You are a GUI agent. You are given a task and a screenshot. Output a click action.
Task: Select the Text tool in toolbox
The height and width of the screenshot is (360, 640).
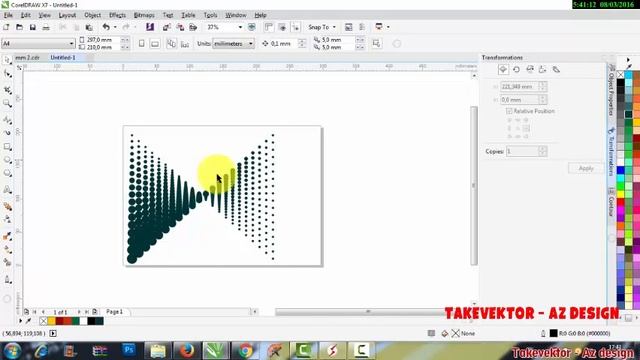(7, 189)
